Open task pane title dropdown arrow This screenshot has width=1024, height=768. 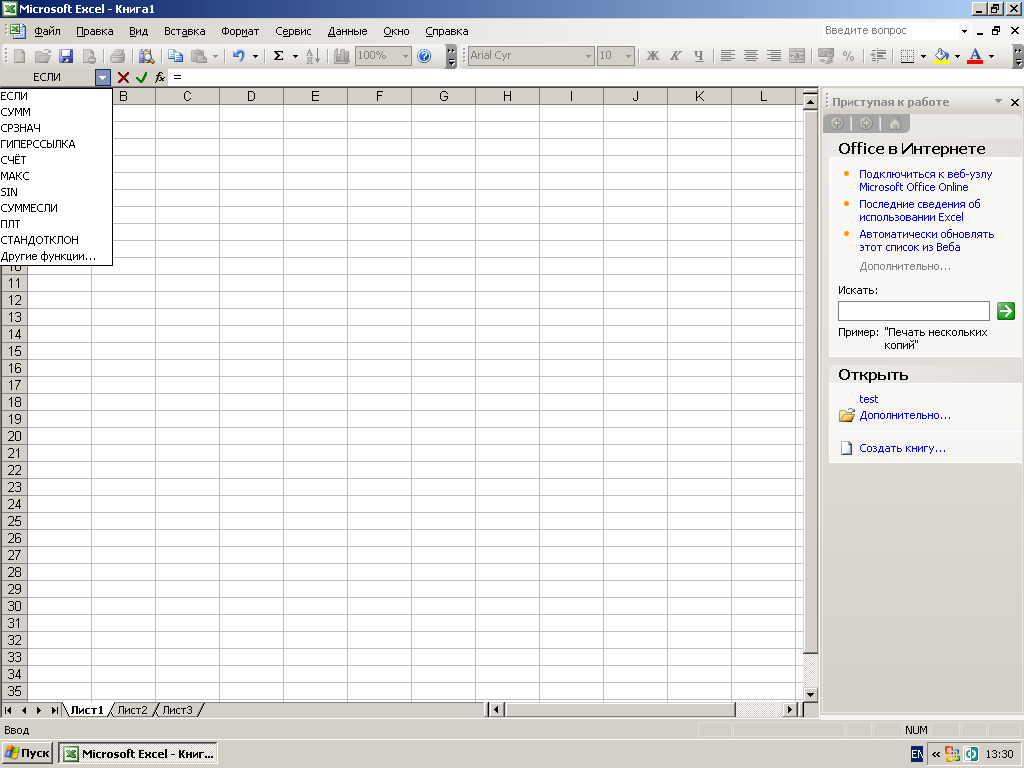pyautogui.click(x=998, y=101)
